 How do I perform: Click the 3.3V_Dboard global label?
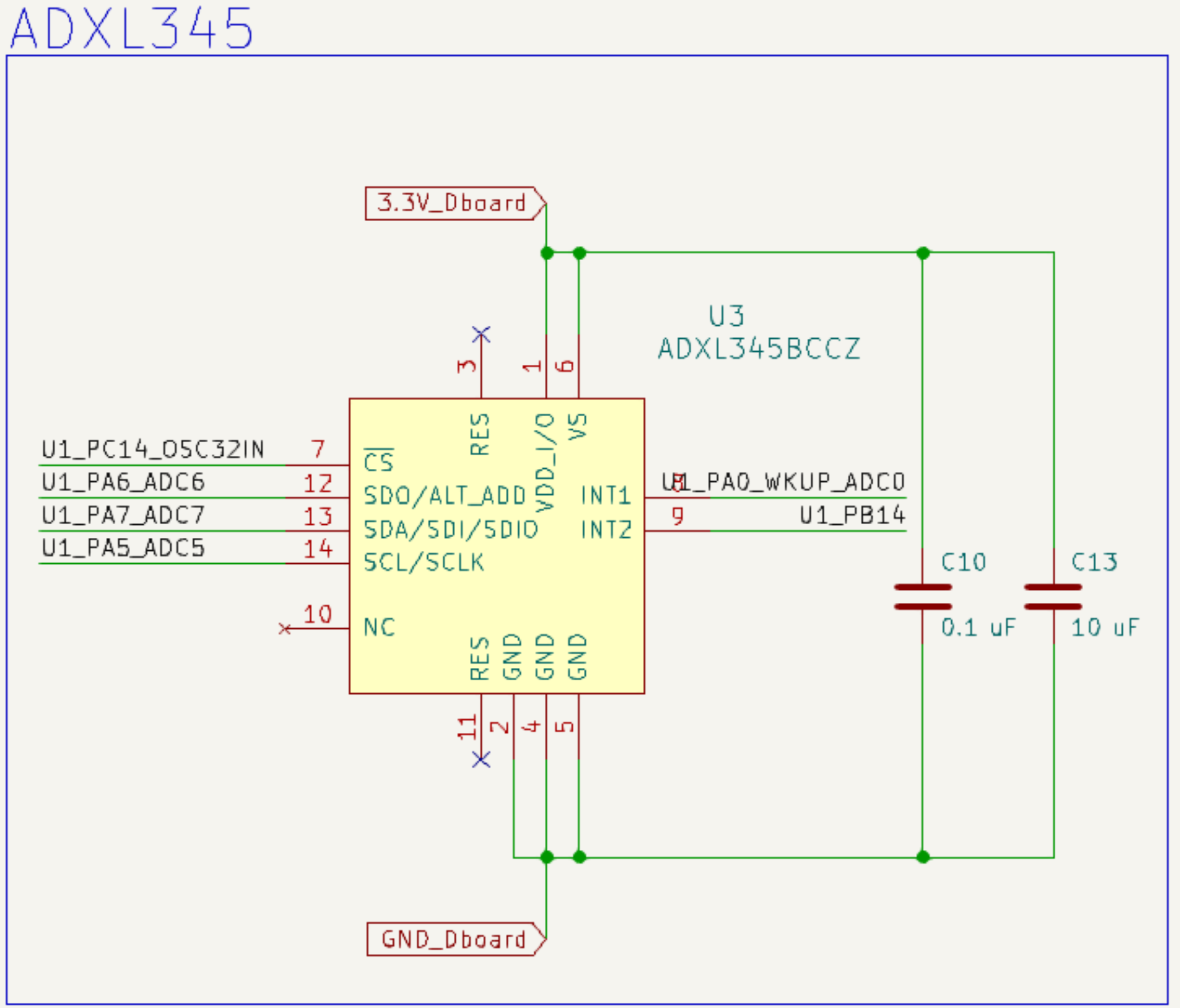coord(456,204)
